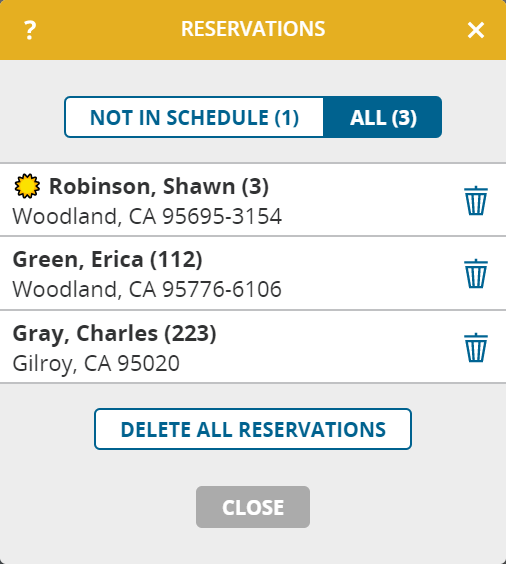Switch to Not In Schedule (1) tab
506x564 pixels.
tap(194, 117)
